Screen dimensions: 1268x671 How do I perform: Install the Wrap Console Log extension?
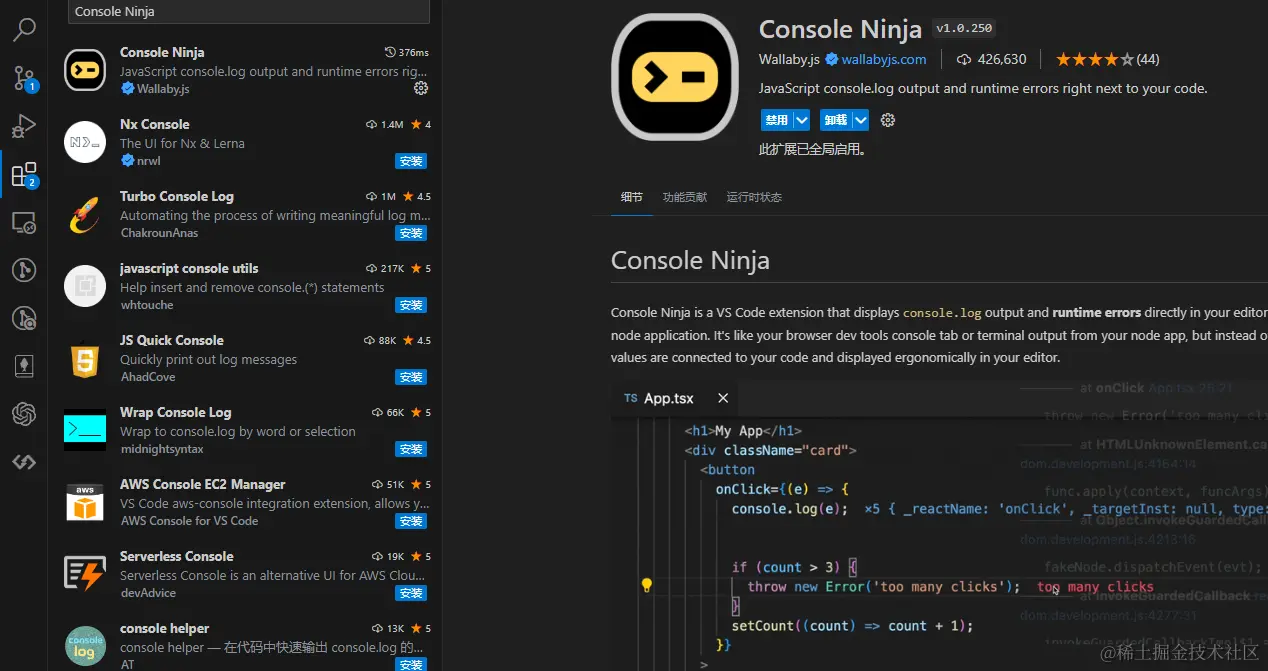pyautogui.click(x=411, y=449)
